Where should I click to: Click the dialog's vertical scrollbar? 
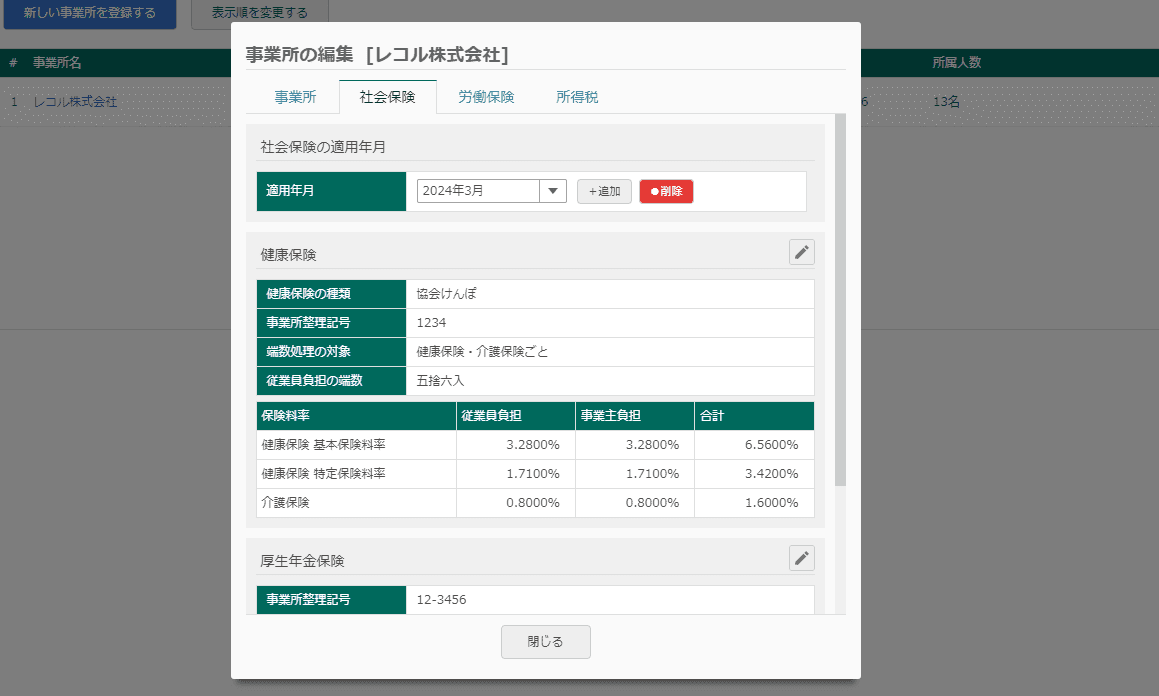click(x=840, y=300)
